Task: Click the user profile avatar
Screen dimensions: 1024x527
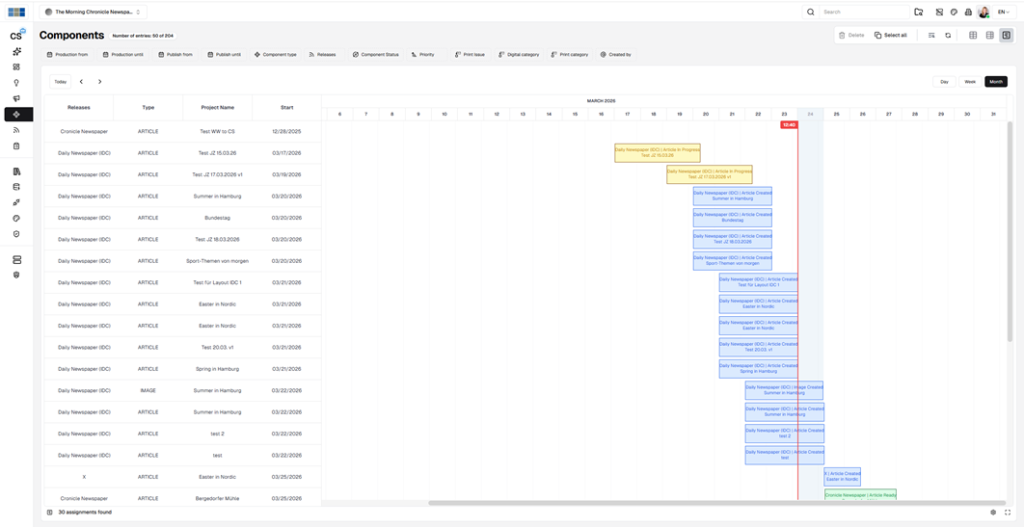Action: pos(984,12)
